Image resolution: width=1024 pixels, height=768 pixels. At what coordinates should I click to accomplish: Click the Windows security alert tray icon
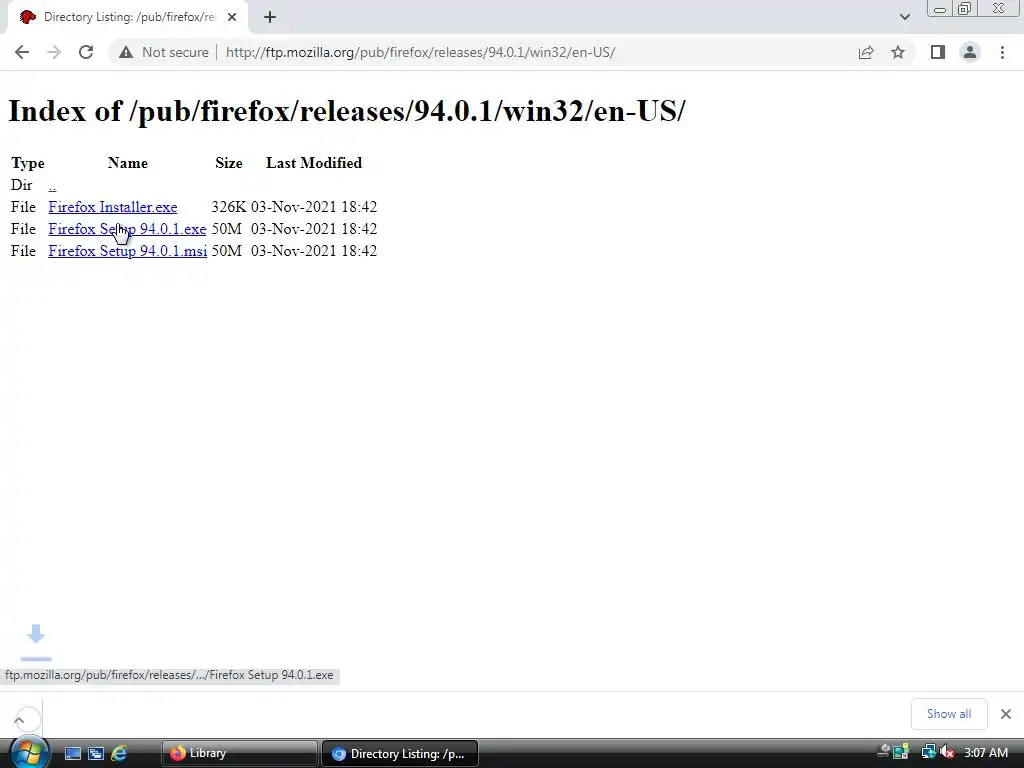[901, 753]
